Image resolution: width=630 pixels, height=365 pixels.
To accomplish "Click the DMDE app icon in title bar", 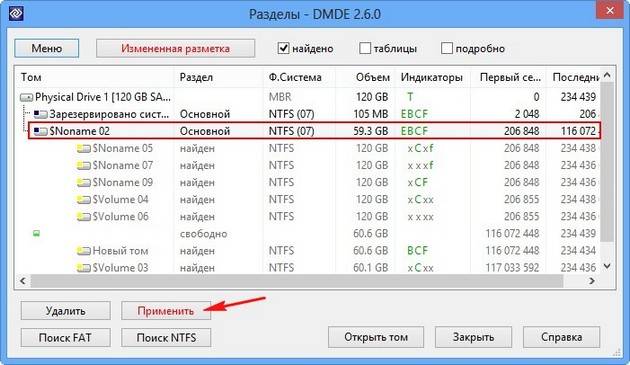I will coord(16,13).
